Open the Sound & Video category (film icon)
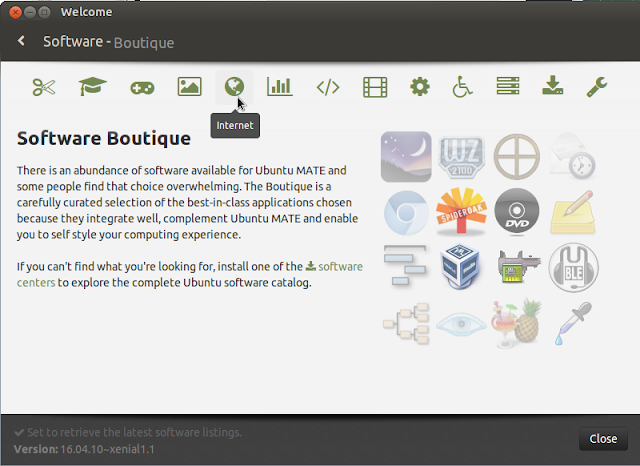Screen dimensions: 640x466 [375, 87]
